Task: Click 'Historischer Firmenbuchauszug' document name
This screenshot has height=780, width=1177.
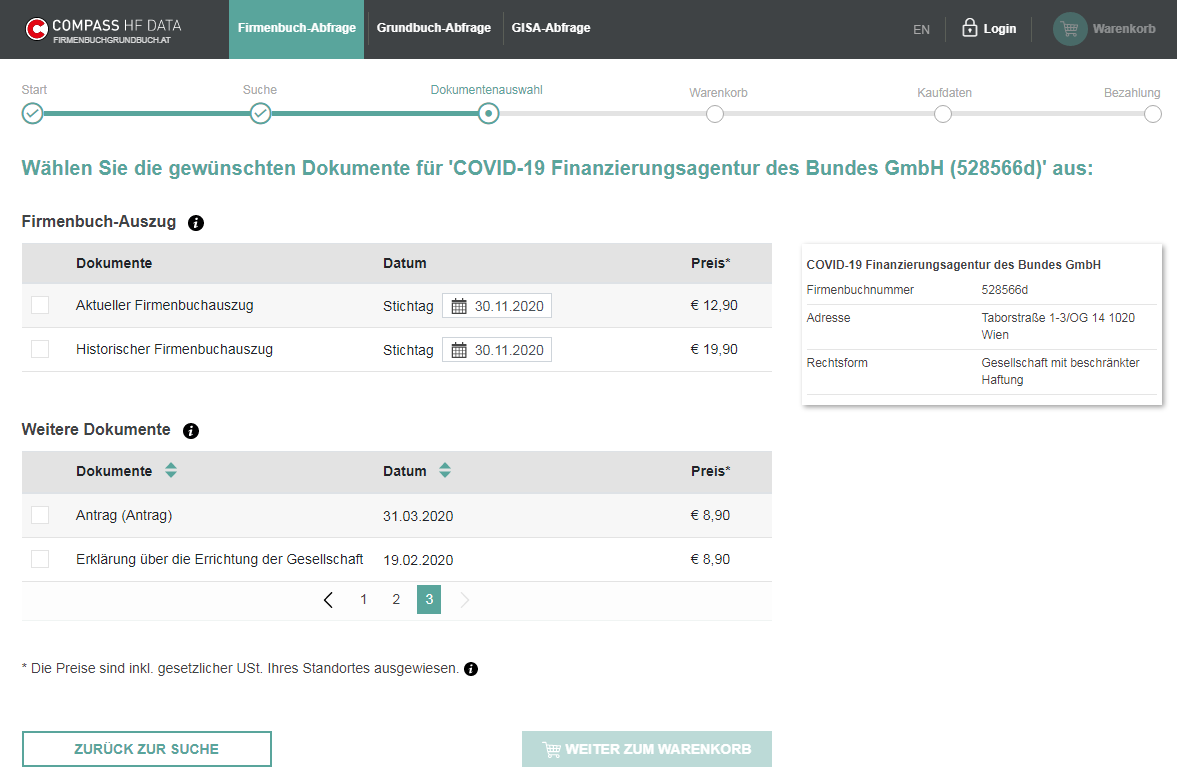Action: (x=174, y=350)
